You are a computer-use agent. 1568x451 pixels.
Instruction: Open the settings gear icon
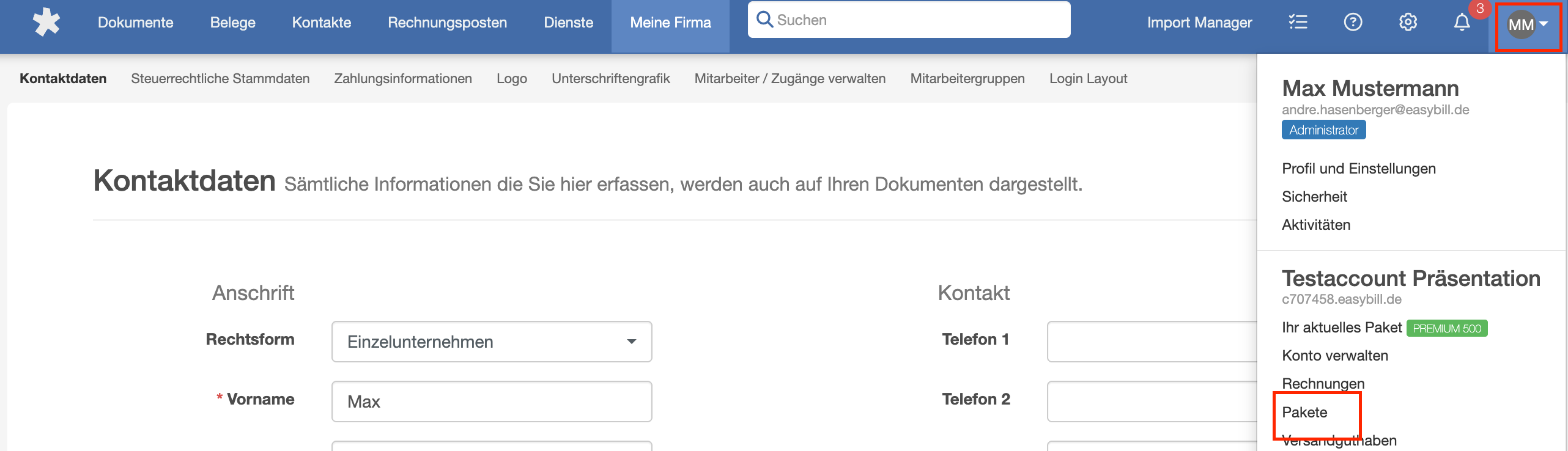[1408, 23]
